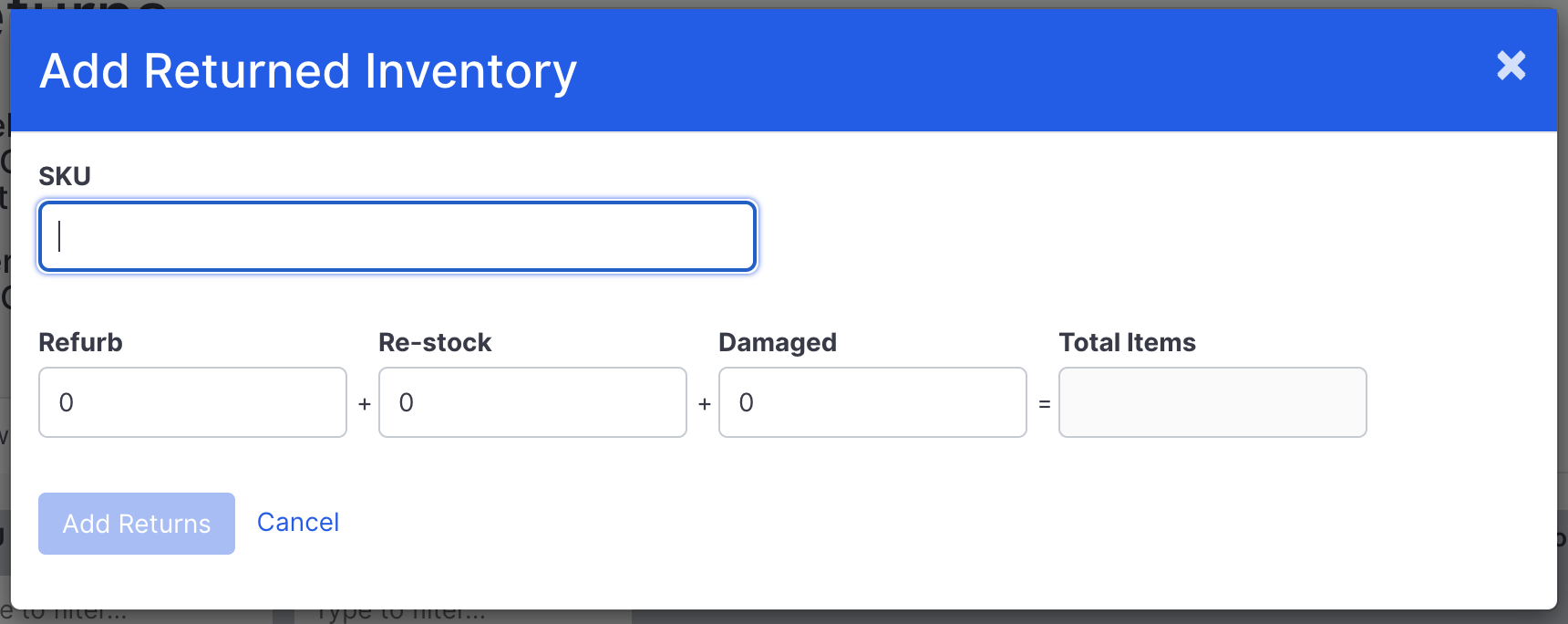1568x624 pixels.
Task: Select the Refurb quantity field
Action: pyautogui.click(x=191, y=402)
